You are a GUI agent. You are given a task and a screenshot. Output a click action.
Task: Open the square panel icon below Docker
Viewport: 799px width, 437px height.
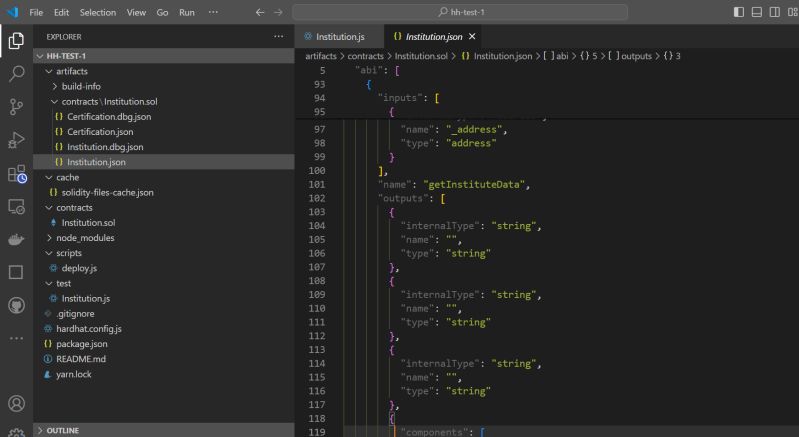click(x=16, y=272)
